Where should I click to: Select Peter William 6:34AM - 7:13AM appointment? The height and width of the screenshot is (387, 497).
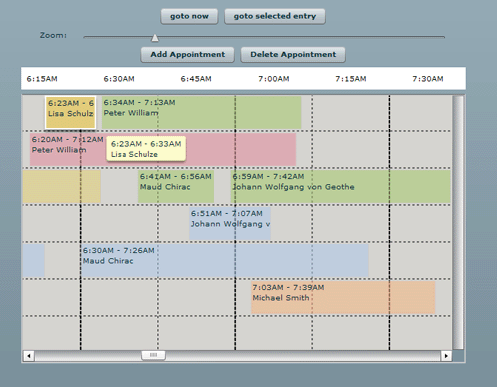click(x=202, y=112)
